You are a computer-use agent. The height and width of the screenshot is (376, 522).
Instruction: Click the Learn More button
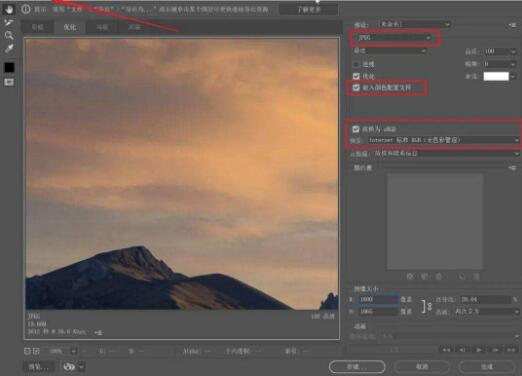click(x=309, y=10)
